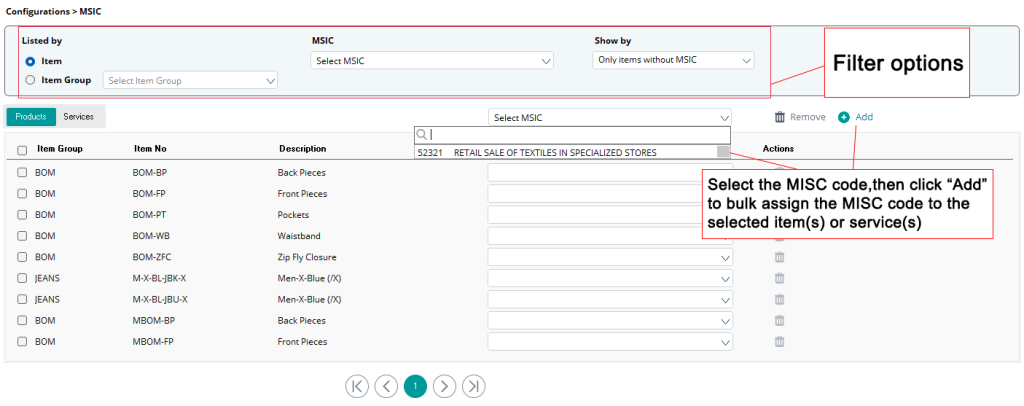Tick the BOM-WB Waistband checkbox
The image size is (1024, 406).
click(22, 236)
